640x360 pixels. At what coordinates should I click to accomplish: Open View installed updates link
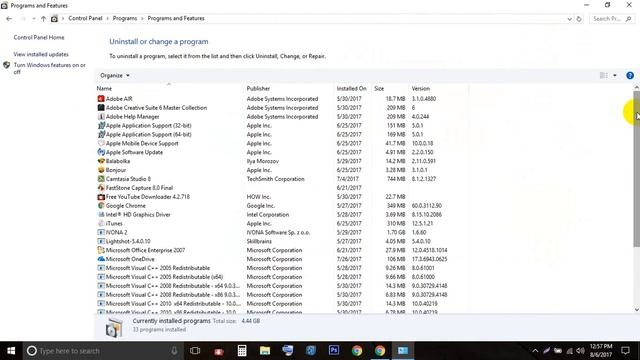(x=41, y=54)
